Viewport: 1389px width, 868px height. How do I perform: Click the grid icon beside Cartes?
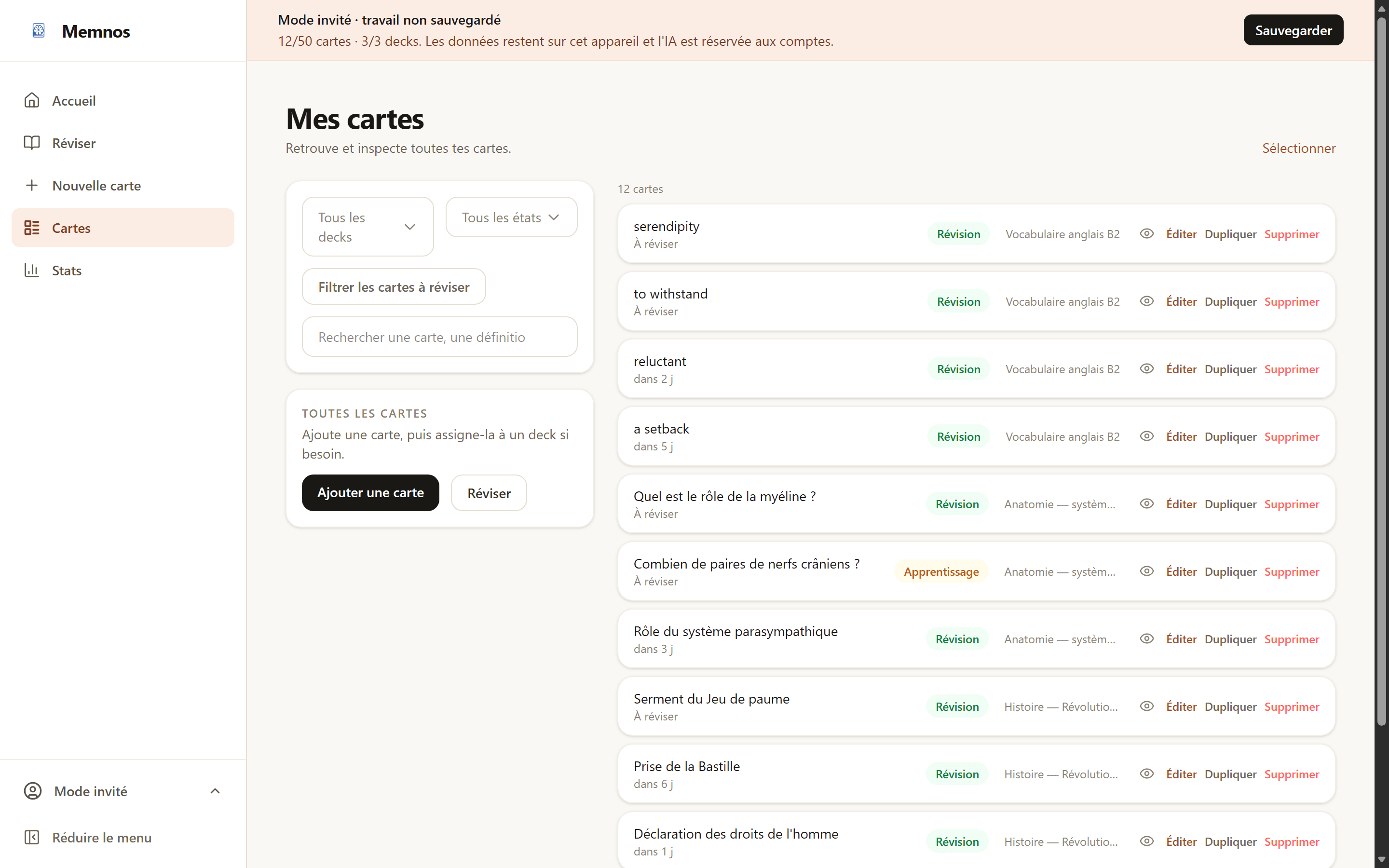coord(31,228)
